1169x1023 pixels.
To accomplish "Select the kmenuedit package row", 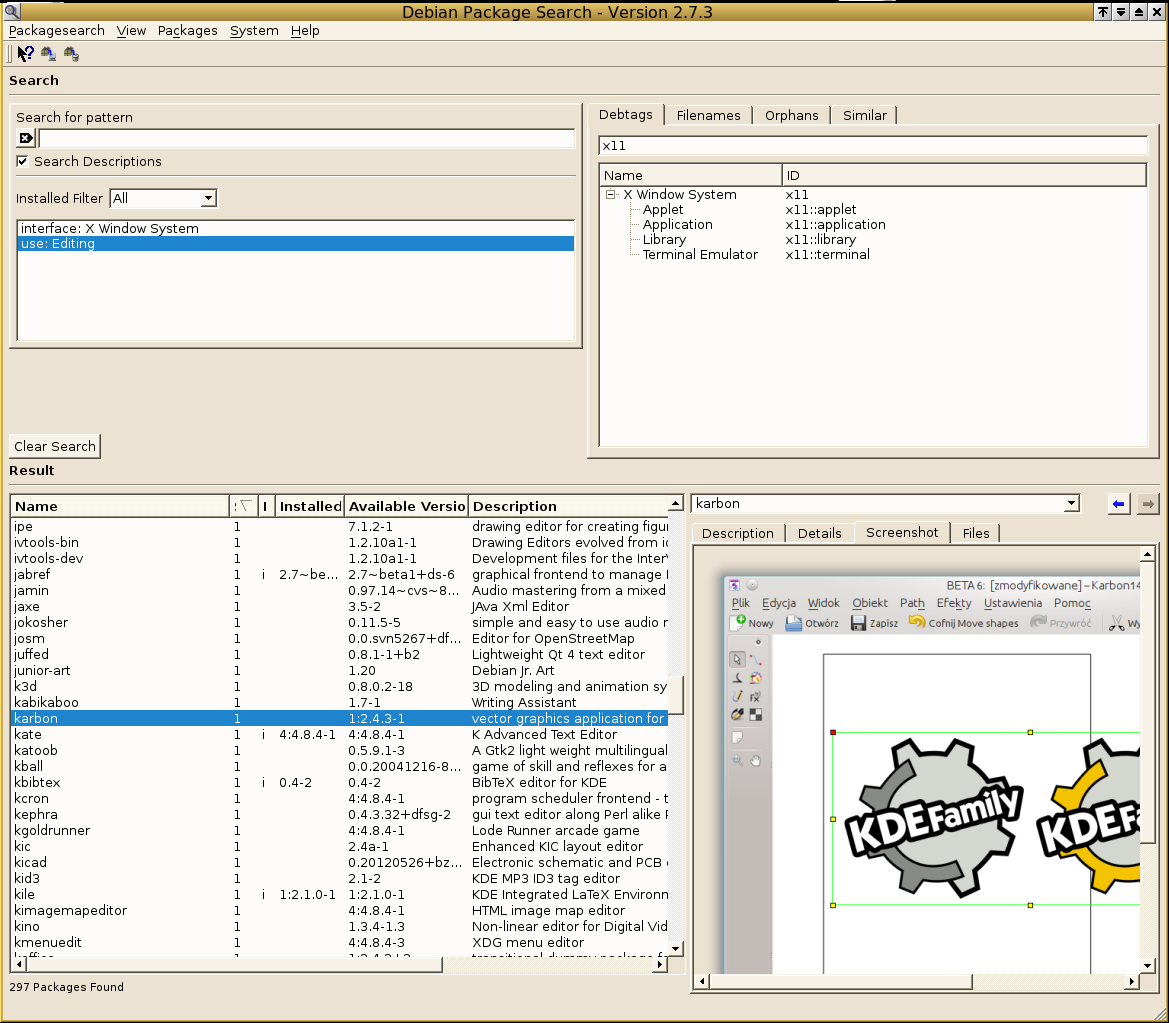I will (340, 942).
